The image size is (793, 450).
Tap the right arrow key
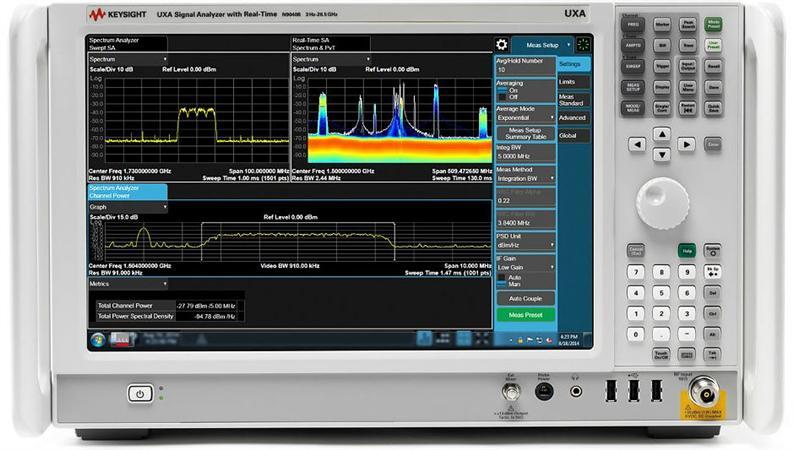pos(686,145)
